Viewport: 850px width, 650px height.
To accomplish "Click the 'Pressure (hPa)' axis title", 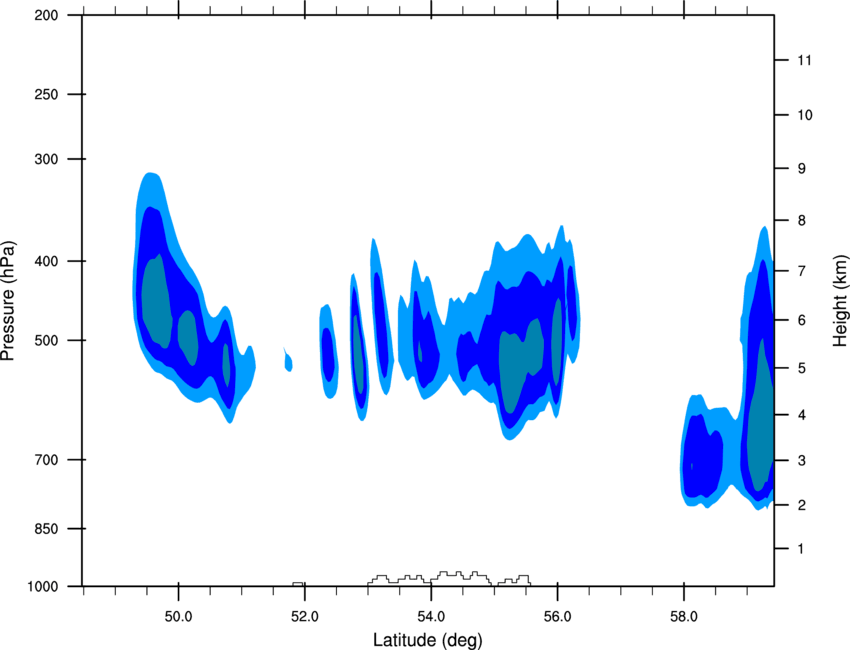I will tap(8, 301).
